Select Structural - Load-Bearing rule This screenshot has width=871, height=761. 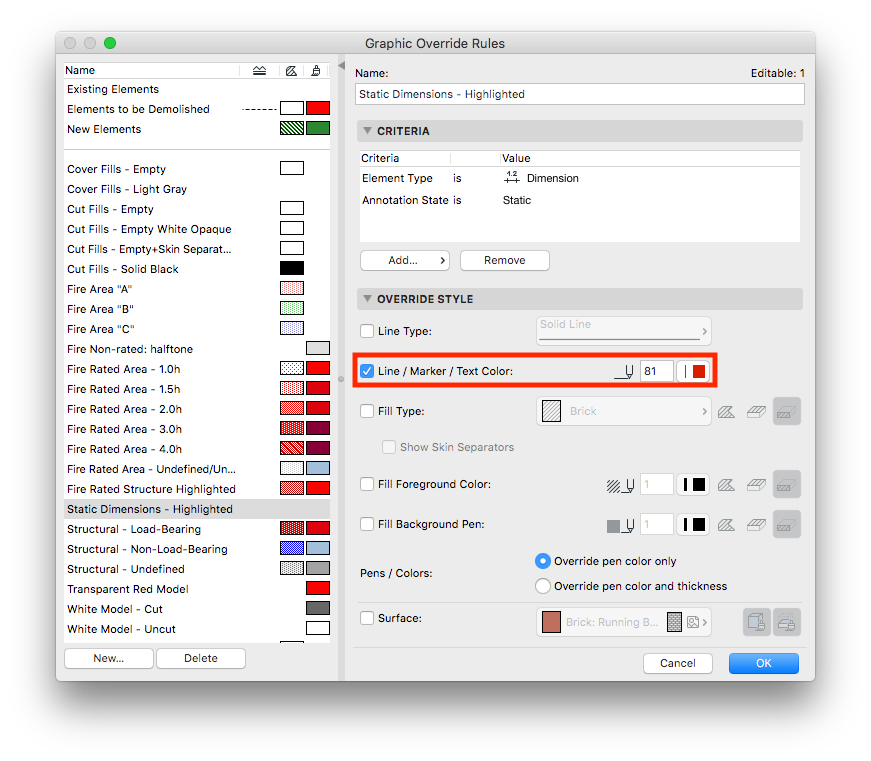[197, 529]
